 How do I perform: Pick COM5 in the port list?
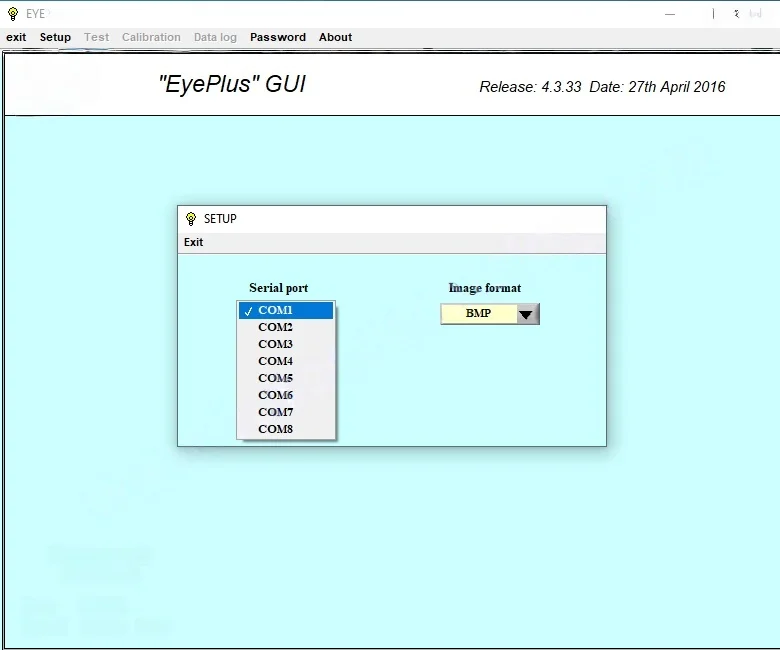point(286,378)
